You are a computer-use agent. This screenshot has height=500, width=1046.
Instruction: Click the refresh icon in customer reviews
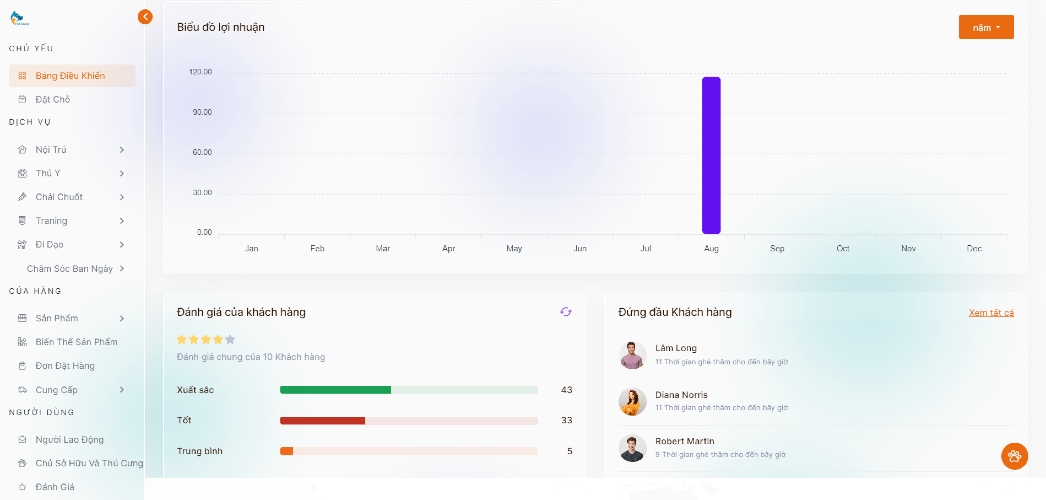pyautogui.click(x=566, y=312)
